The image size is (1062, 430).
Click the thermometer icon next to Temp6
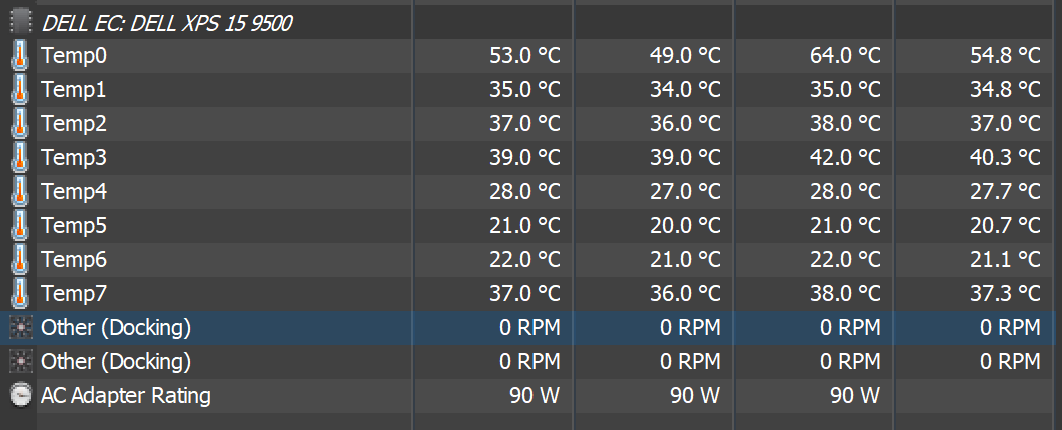[x=20, y=259]
